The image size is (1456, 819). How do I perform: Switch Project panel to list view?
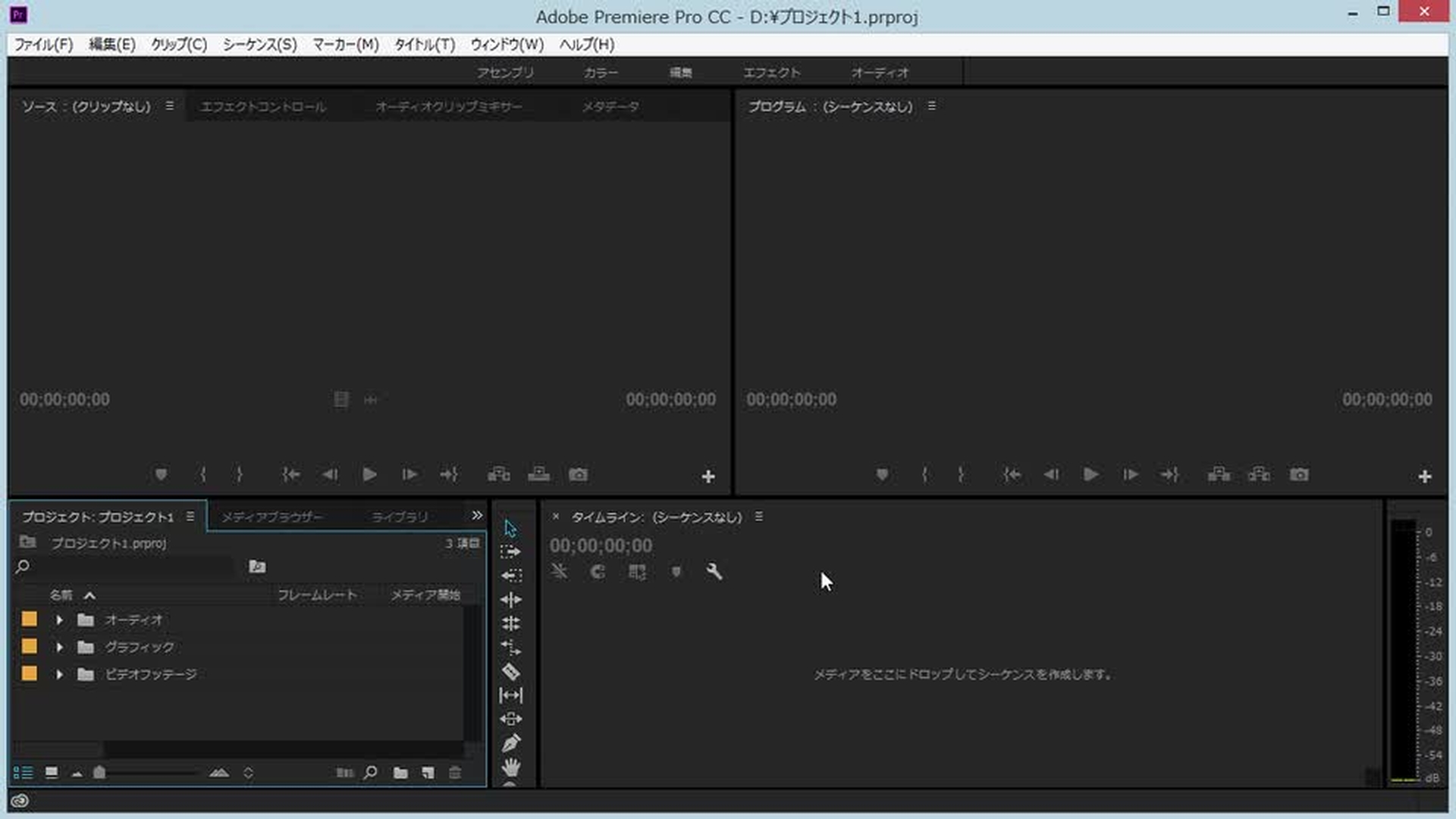point(23,773)
